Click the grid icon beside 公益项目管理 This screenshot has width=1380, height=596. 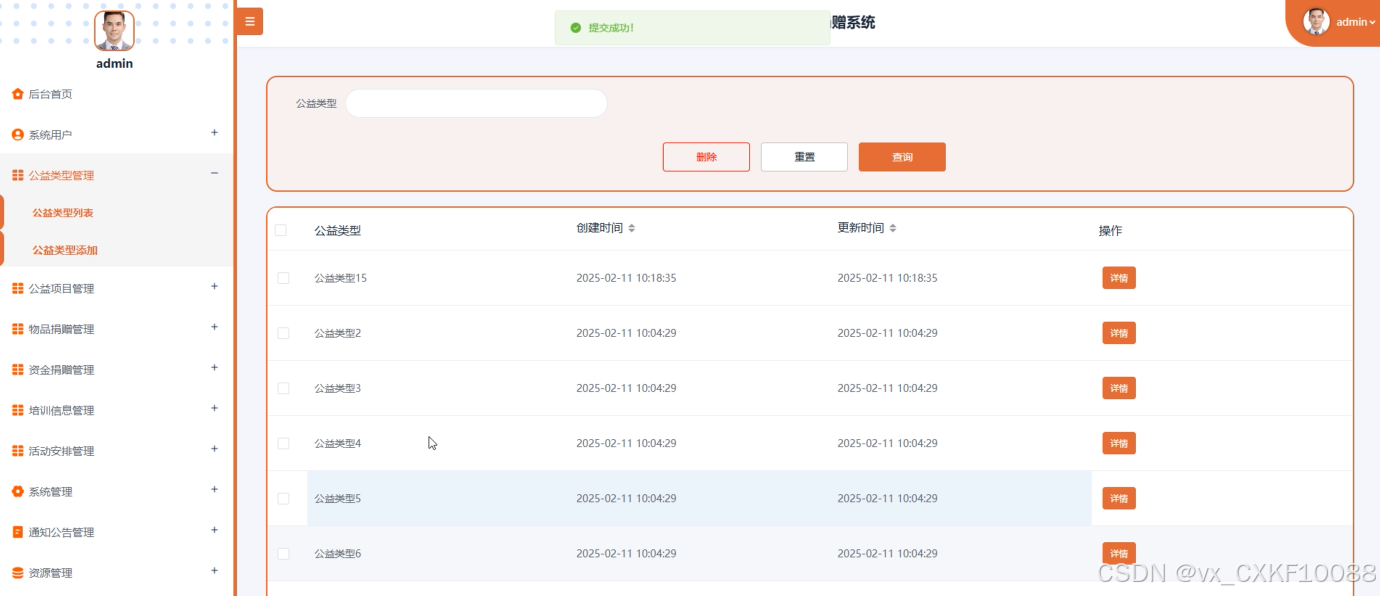(x=17, y=288)
